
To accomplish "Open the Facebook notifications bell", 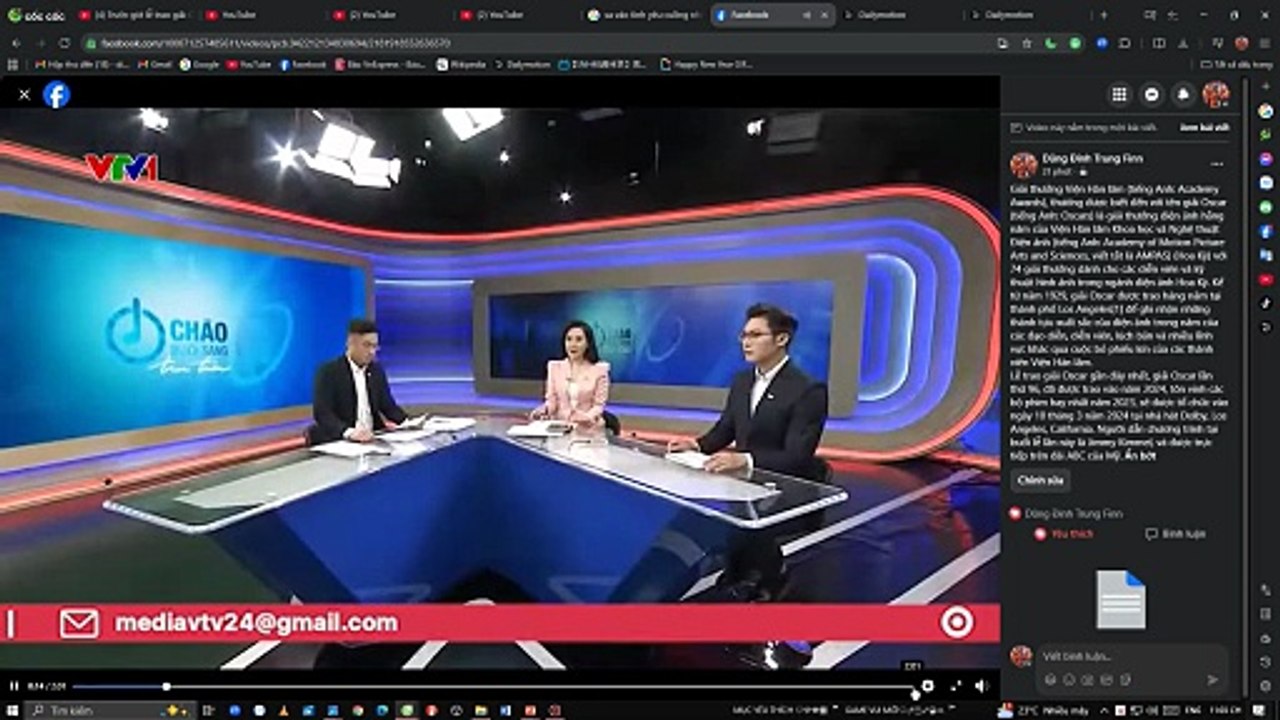I will [1184, 94].
